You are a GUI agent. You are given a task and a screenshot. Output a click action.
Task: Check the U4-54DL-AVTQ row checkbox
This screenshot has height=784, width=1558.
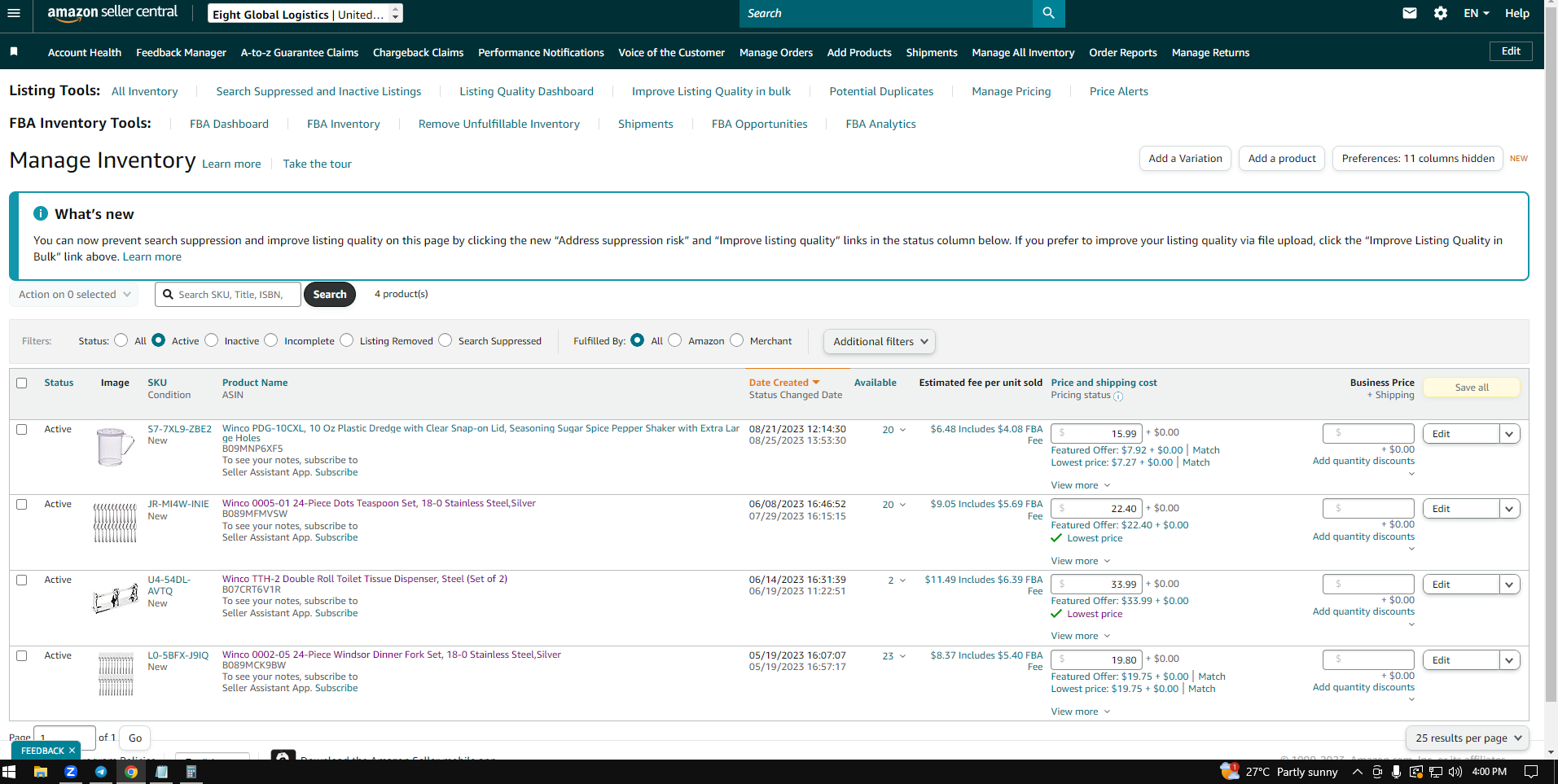click(22, 580)
